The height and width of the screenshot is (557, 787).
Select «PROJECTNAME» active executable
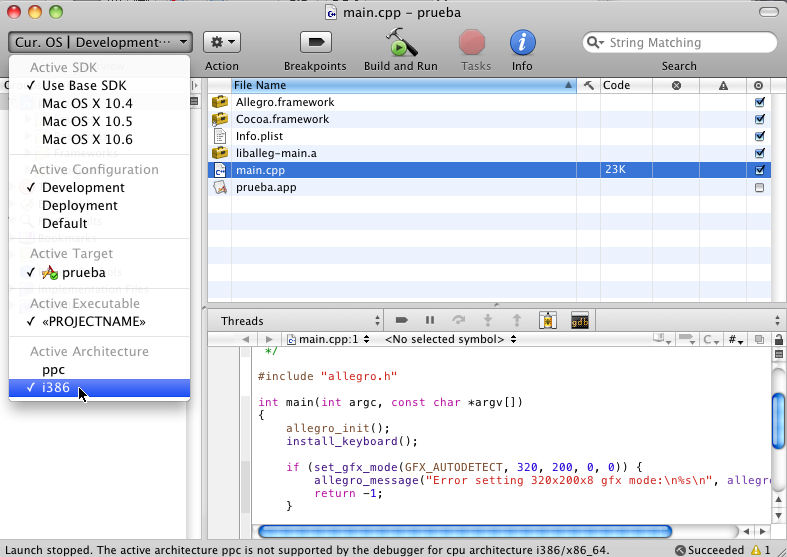coord(99,322)
